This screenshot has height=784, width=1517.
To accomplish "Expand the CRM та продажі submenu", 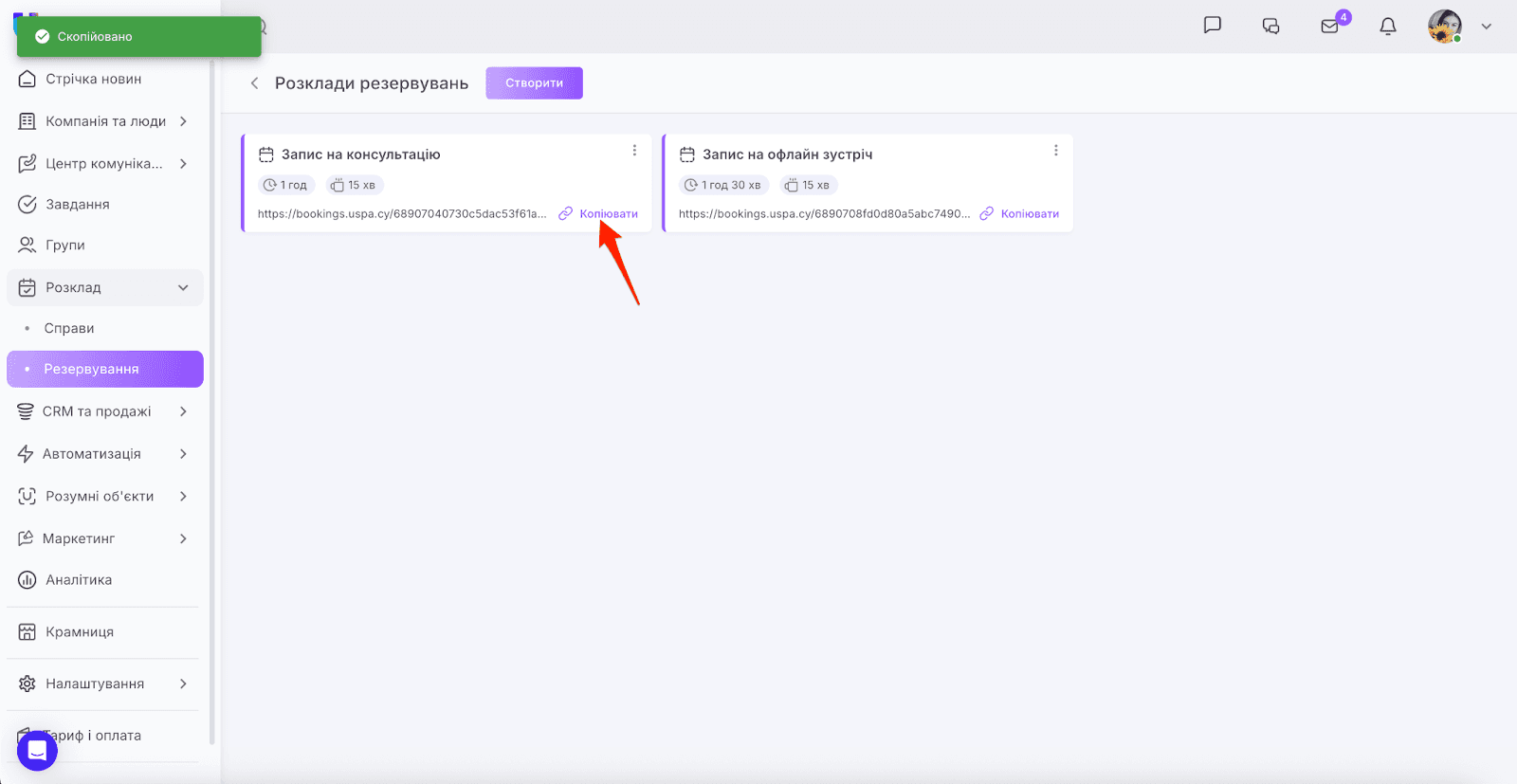I will tap(183, 411).
